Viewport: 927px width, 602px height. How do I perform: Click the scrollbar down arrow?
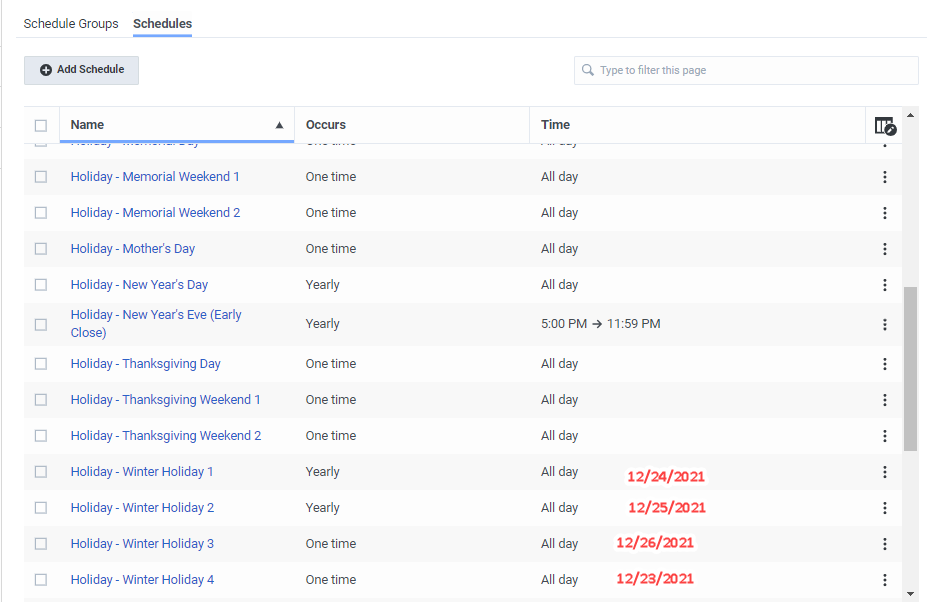[x=910, y=594]
